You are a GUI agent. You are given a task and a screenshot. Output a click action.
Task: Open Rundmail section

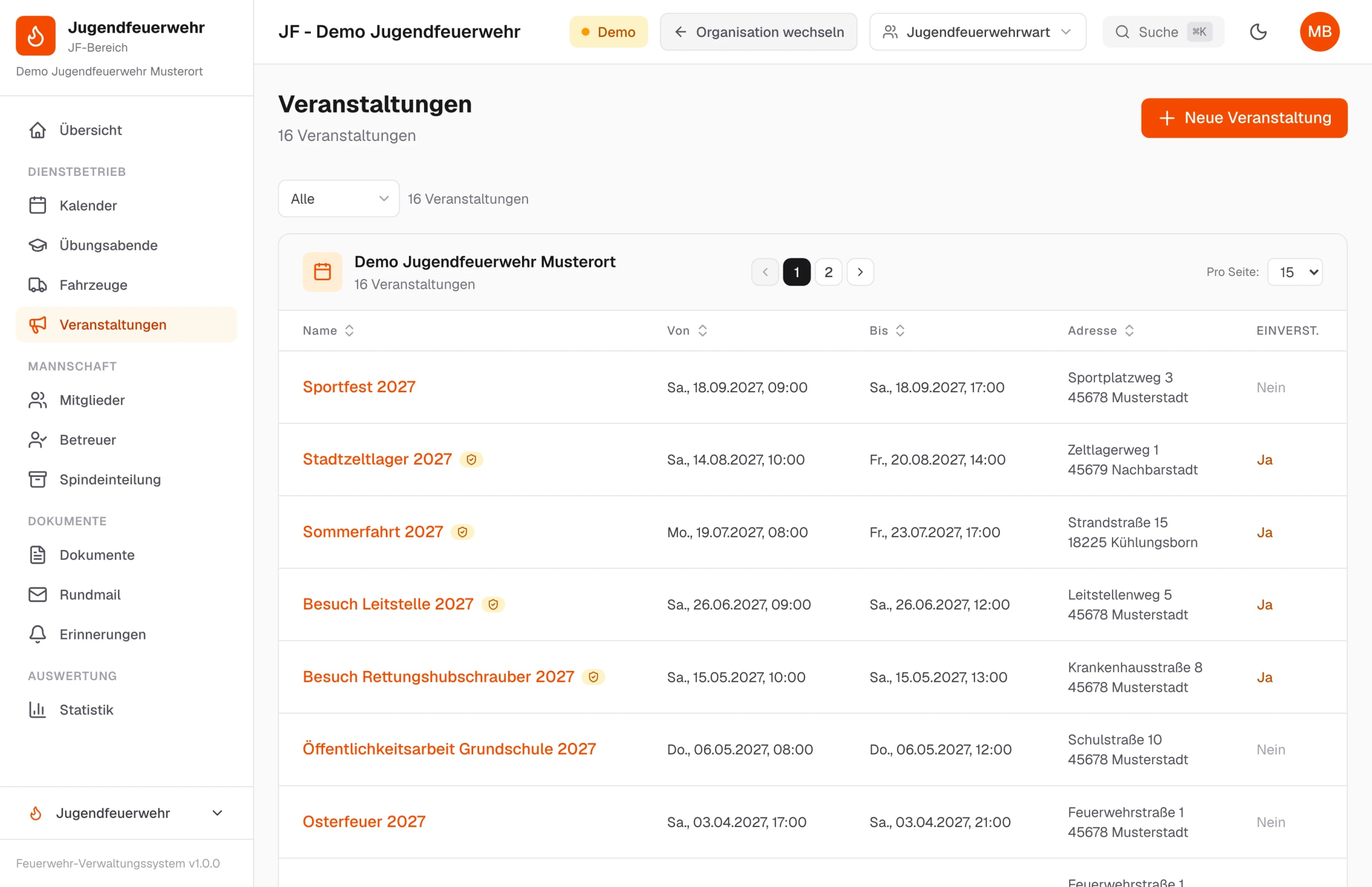[126, 595]
